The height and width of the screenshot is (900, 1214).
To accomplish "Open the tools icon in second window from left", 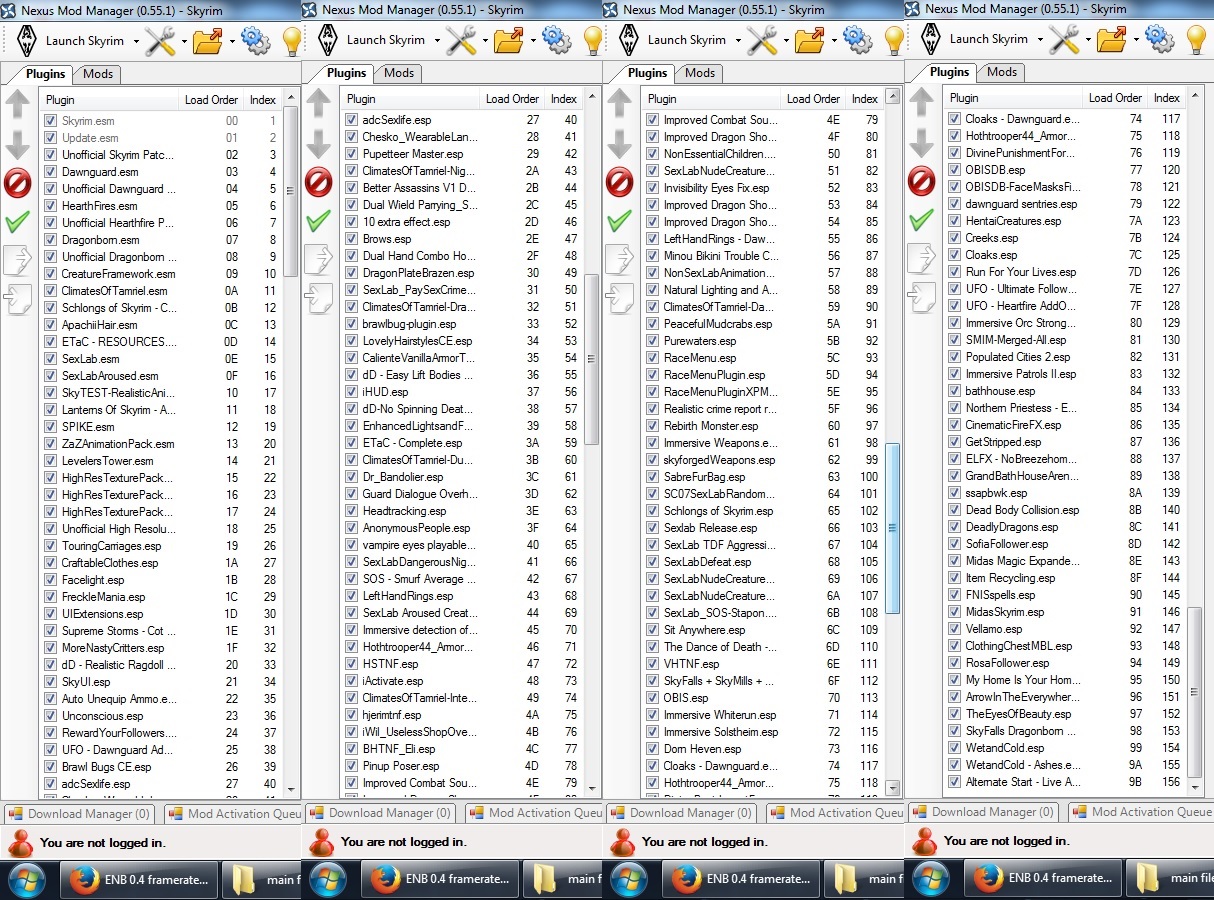I will [x=461, y=41].
